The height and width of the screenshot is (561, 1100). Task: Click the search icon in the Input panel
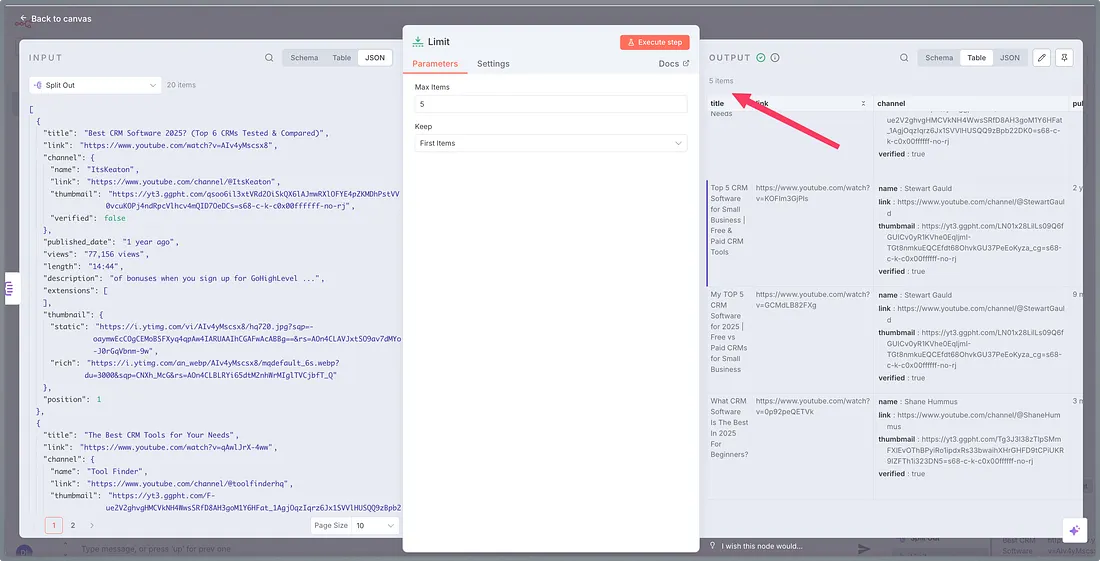tap(269, 58)
